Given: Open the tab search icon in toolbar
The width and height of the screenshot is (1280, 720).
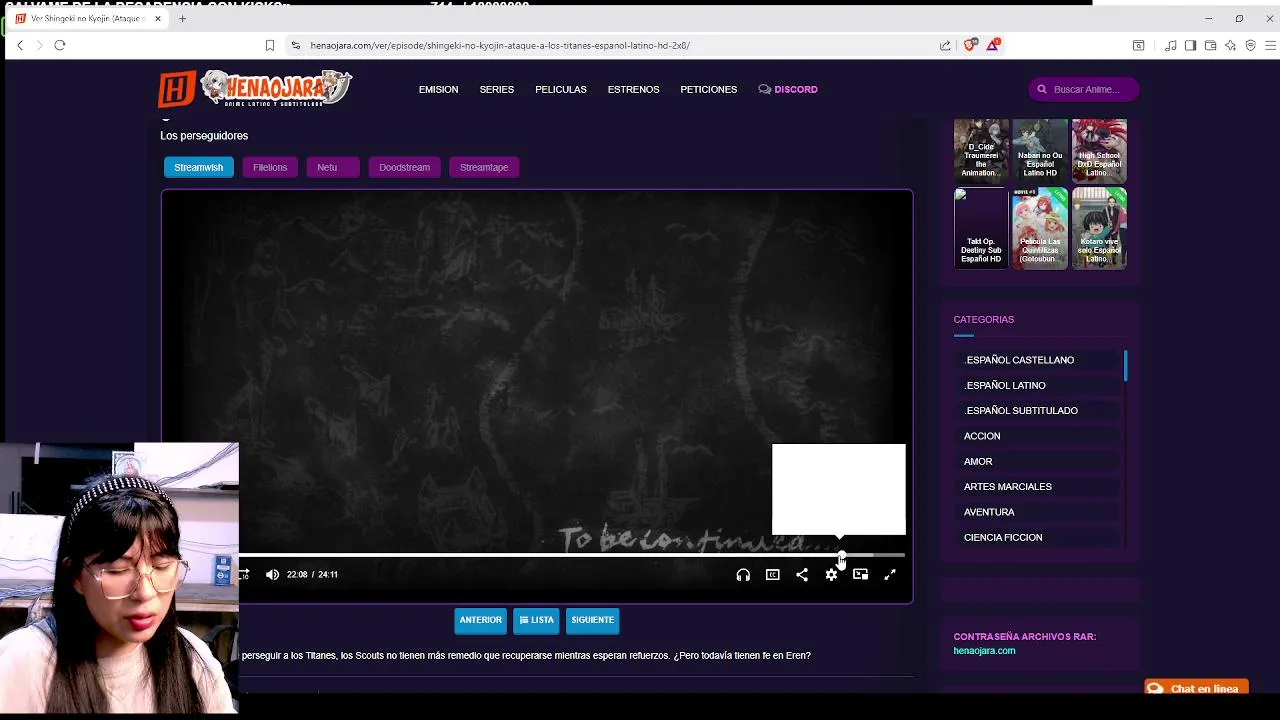Looking at the screenshot, I should [1138, 45].
